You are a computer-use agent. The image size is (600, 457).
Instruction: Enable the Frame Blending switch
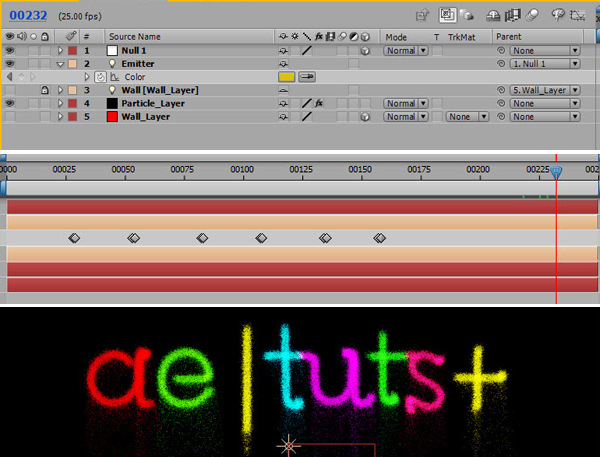click(513, 15)
